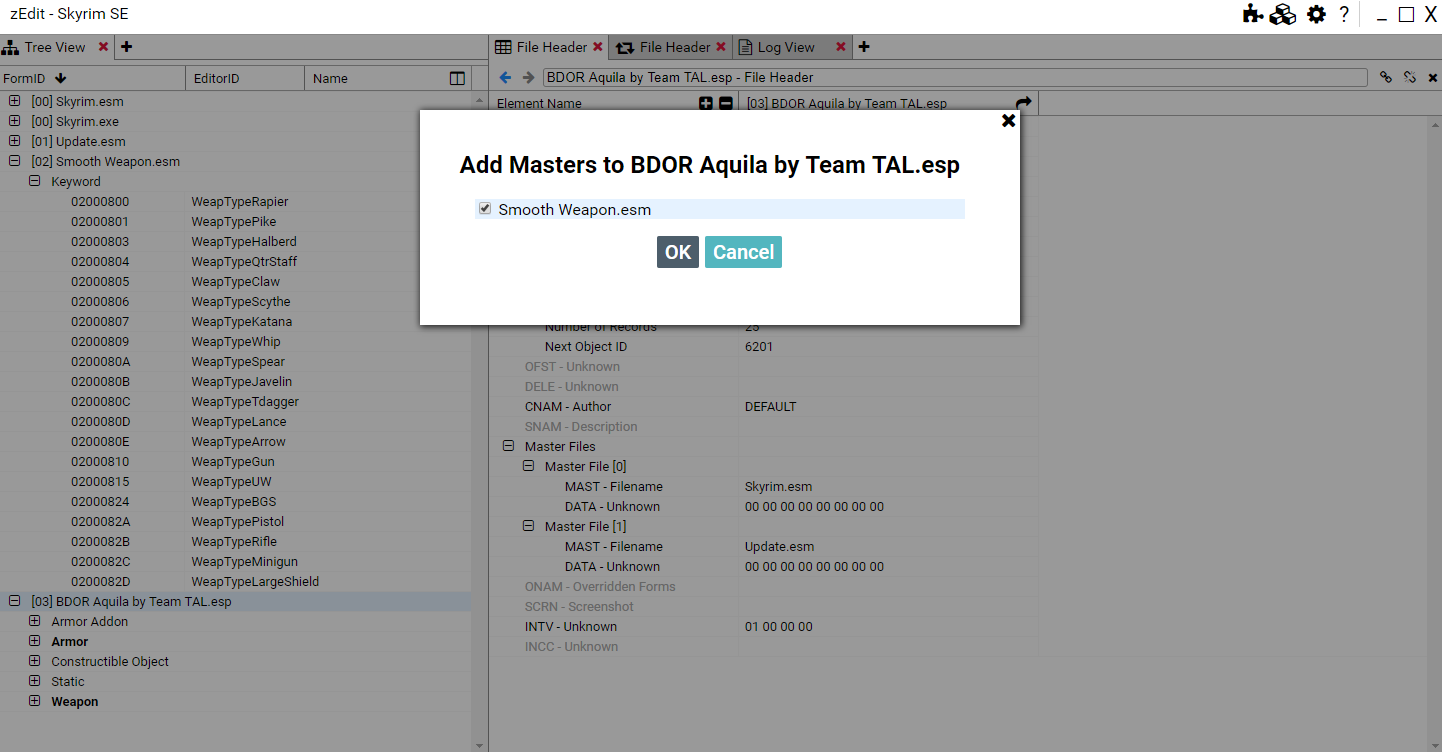Add a new tab beside Tree View
The image size is (1442, 752).
click(127, 47)
